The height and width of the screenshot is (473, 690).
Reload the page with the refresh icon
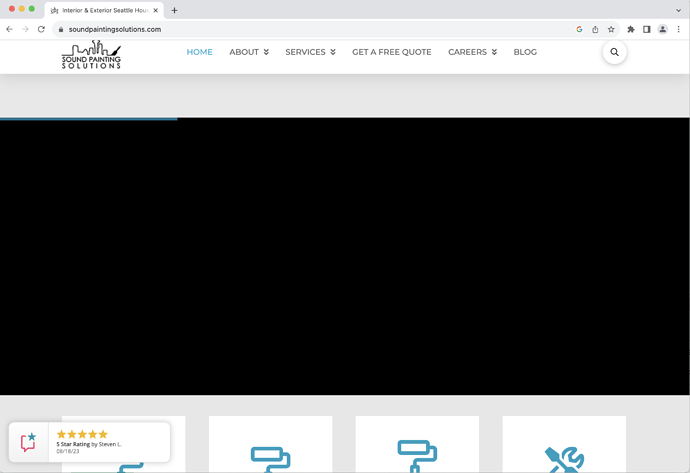coord(41,29)
